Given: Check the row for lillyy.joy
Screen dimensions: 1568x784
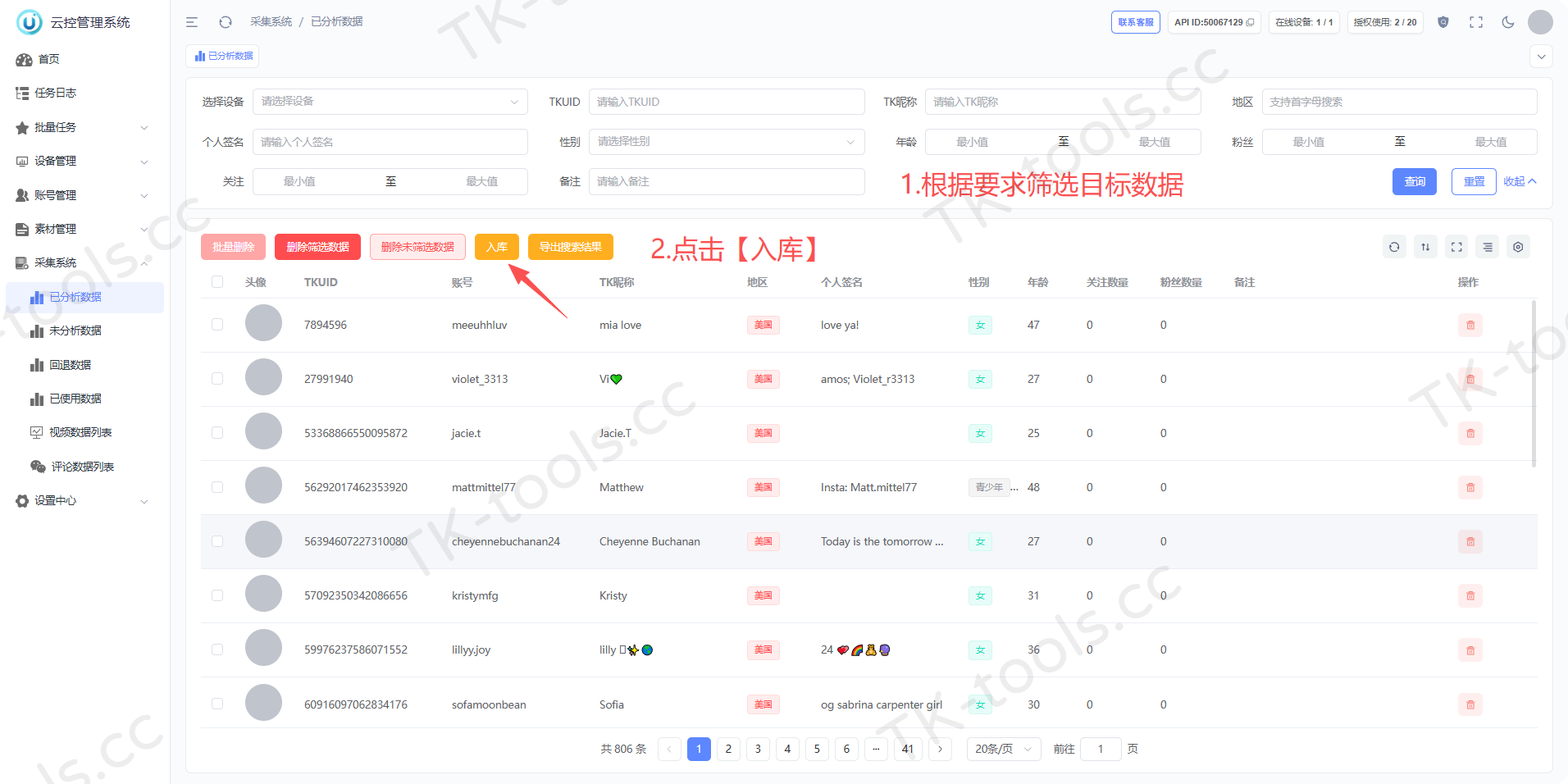Looking at the screenshot, I should (x=217, y=650).
